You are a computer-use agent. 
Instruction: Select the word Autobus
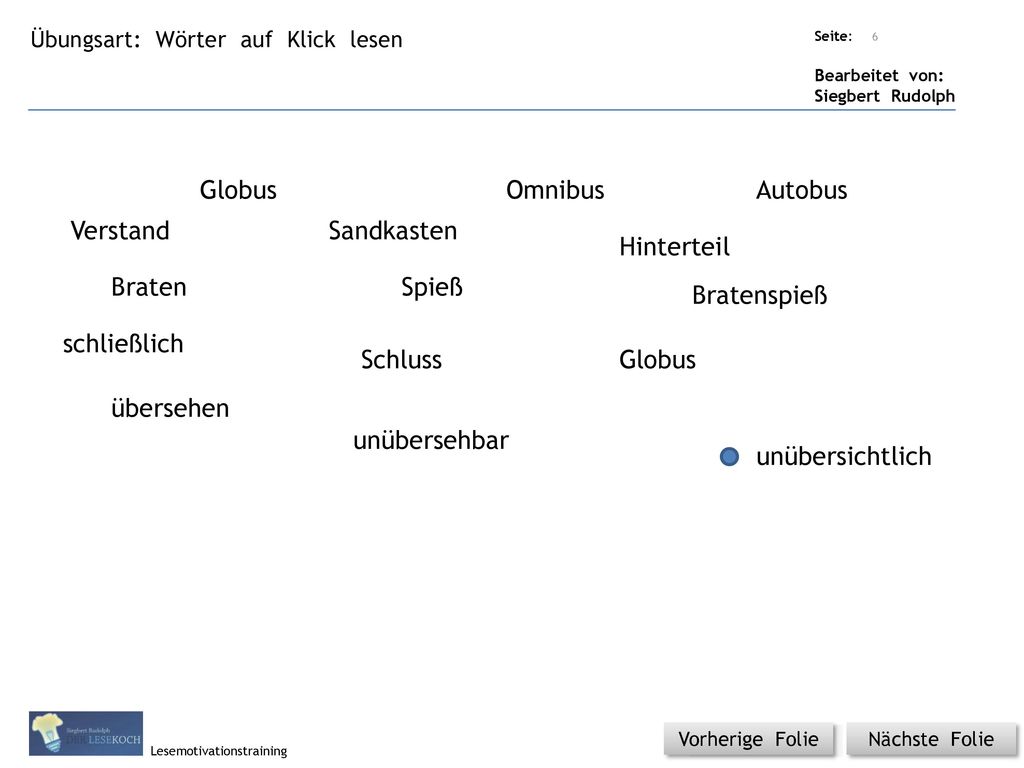[x=801, y=190]
